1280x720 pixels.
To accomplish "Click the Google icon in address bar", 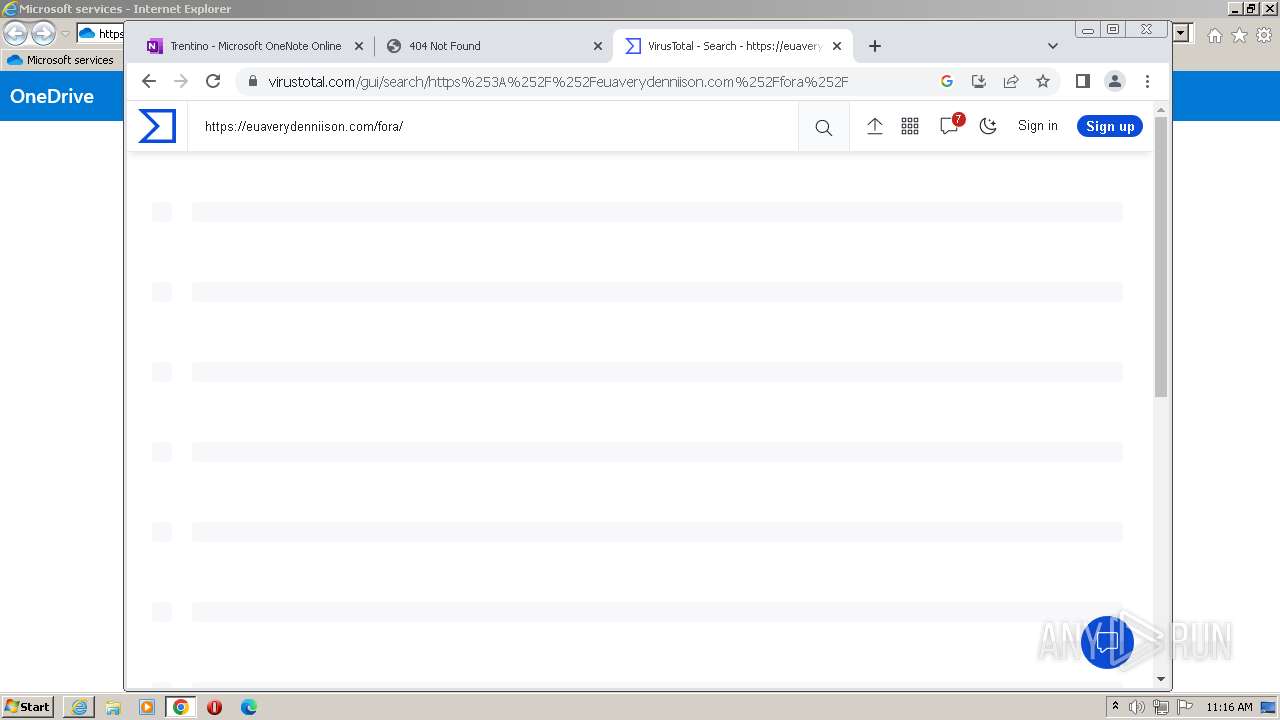I will [947, 81].
